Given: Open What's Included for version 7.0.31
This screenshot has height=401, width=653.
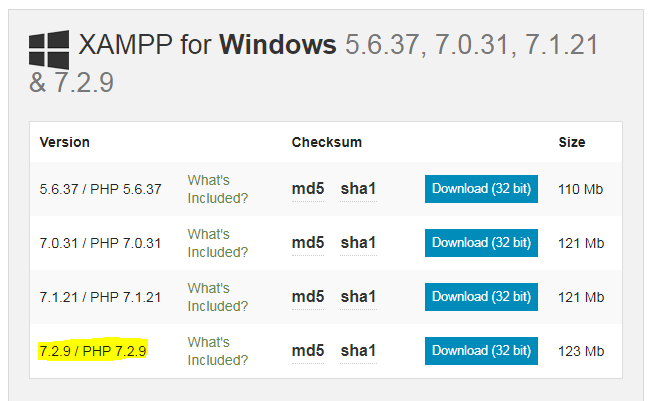Looking at the screenshot, I should click(x=217, y=243).
